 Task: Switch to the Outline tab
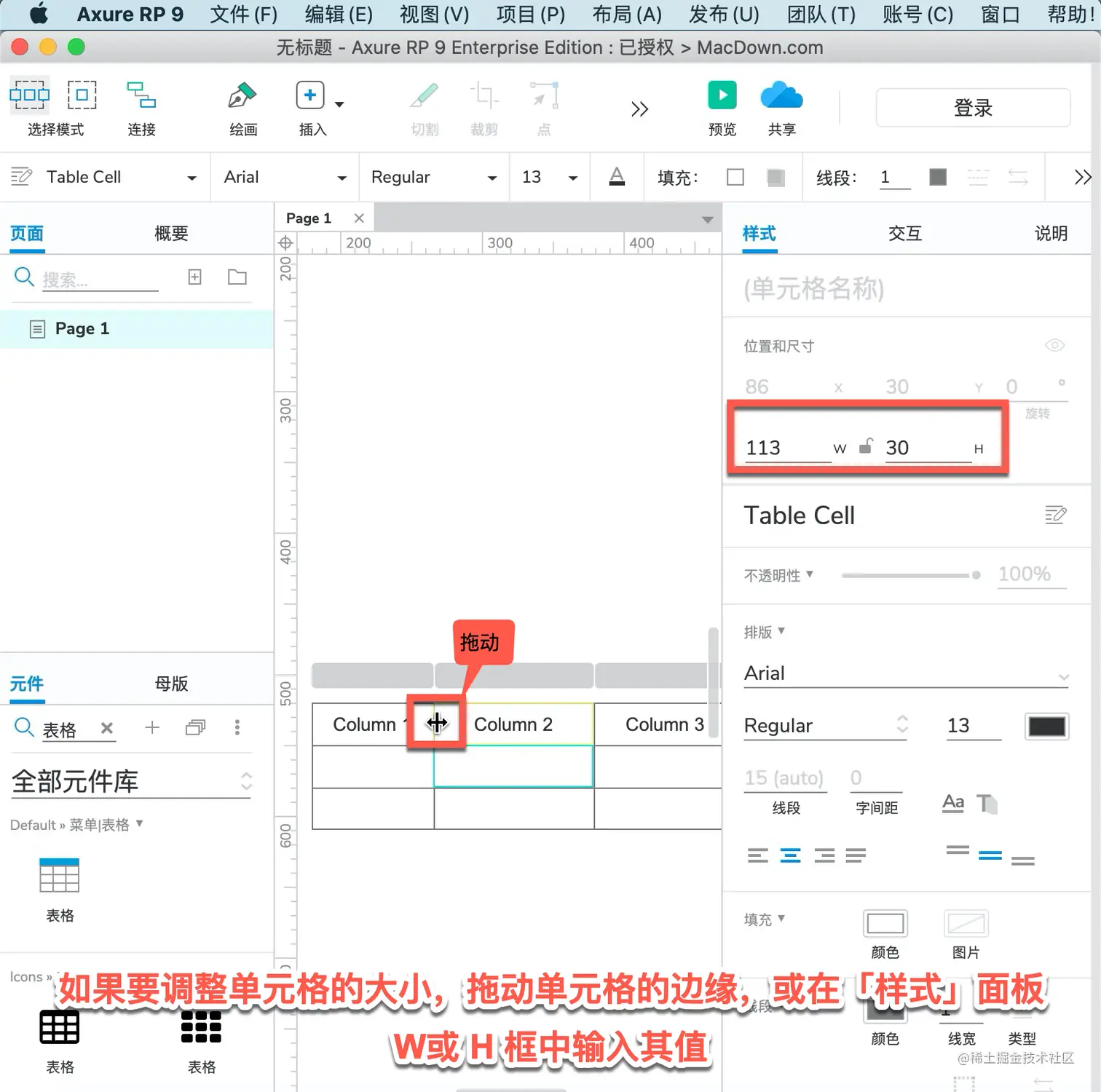coord(171,234)
